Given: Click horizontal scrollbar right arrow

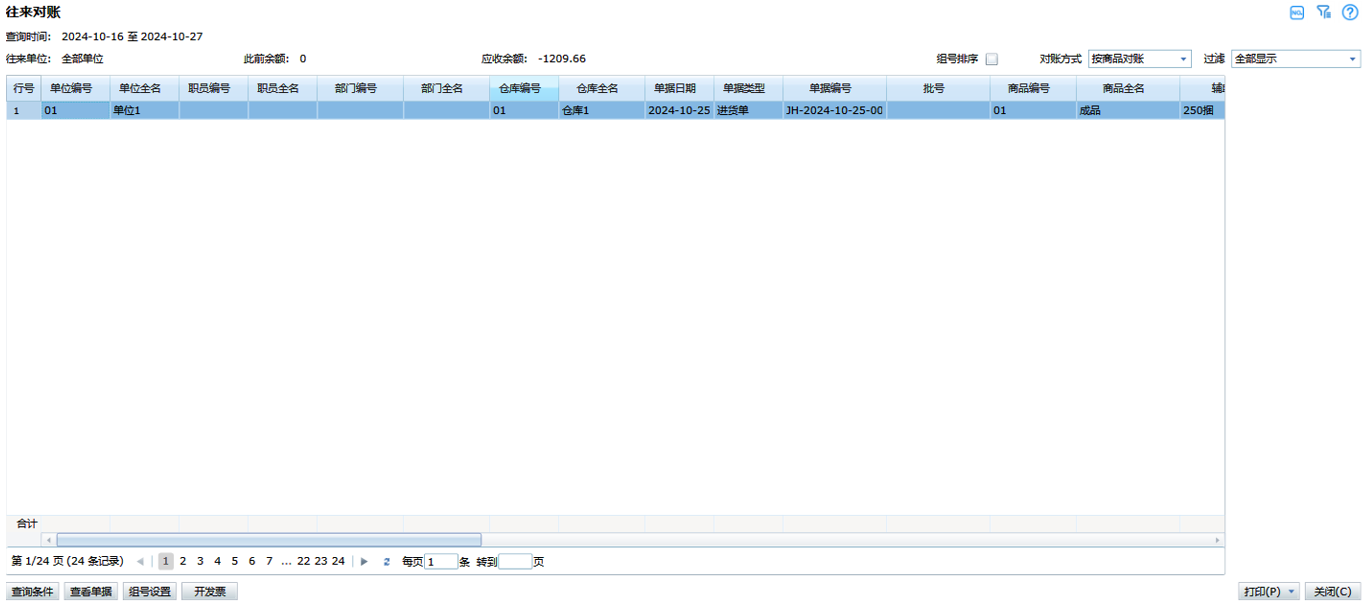Looking at the screenshot, I should point(1217,540).
